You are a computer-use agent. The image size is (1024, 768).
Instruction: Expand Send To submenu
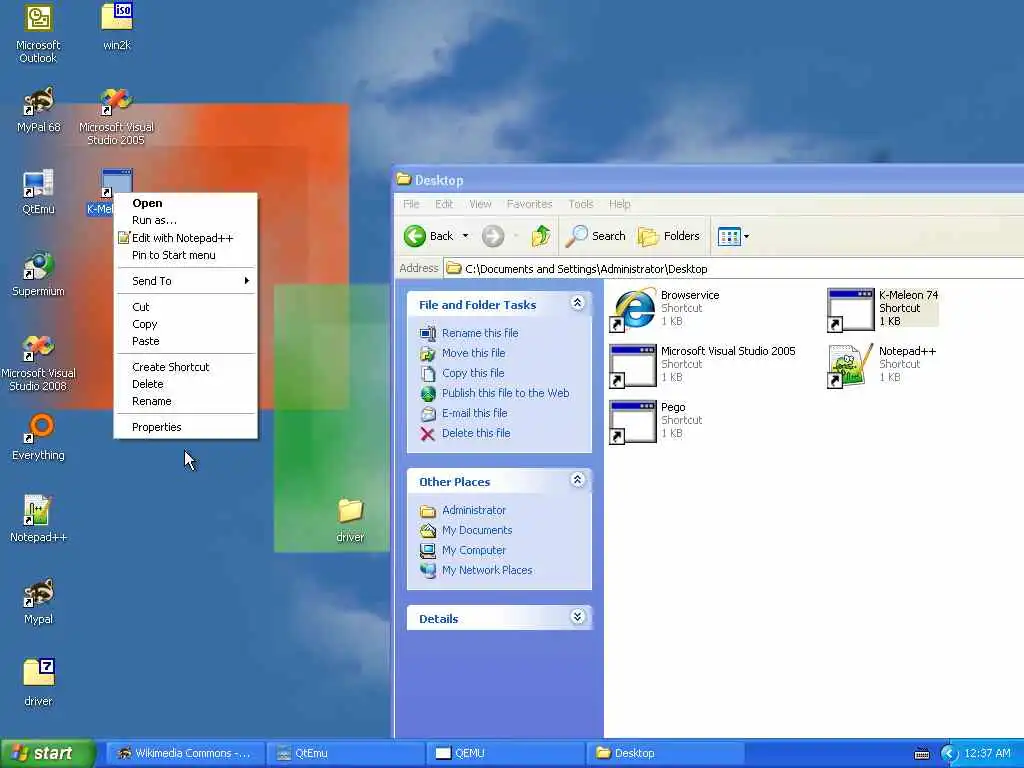pos(185,281)
